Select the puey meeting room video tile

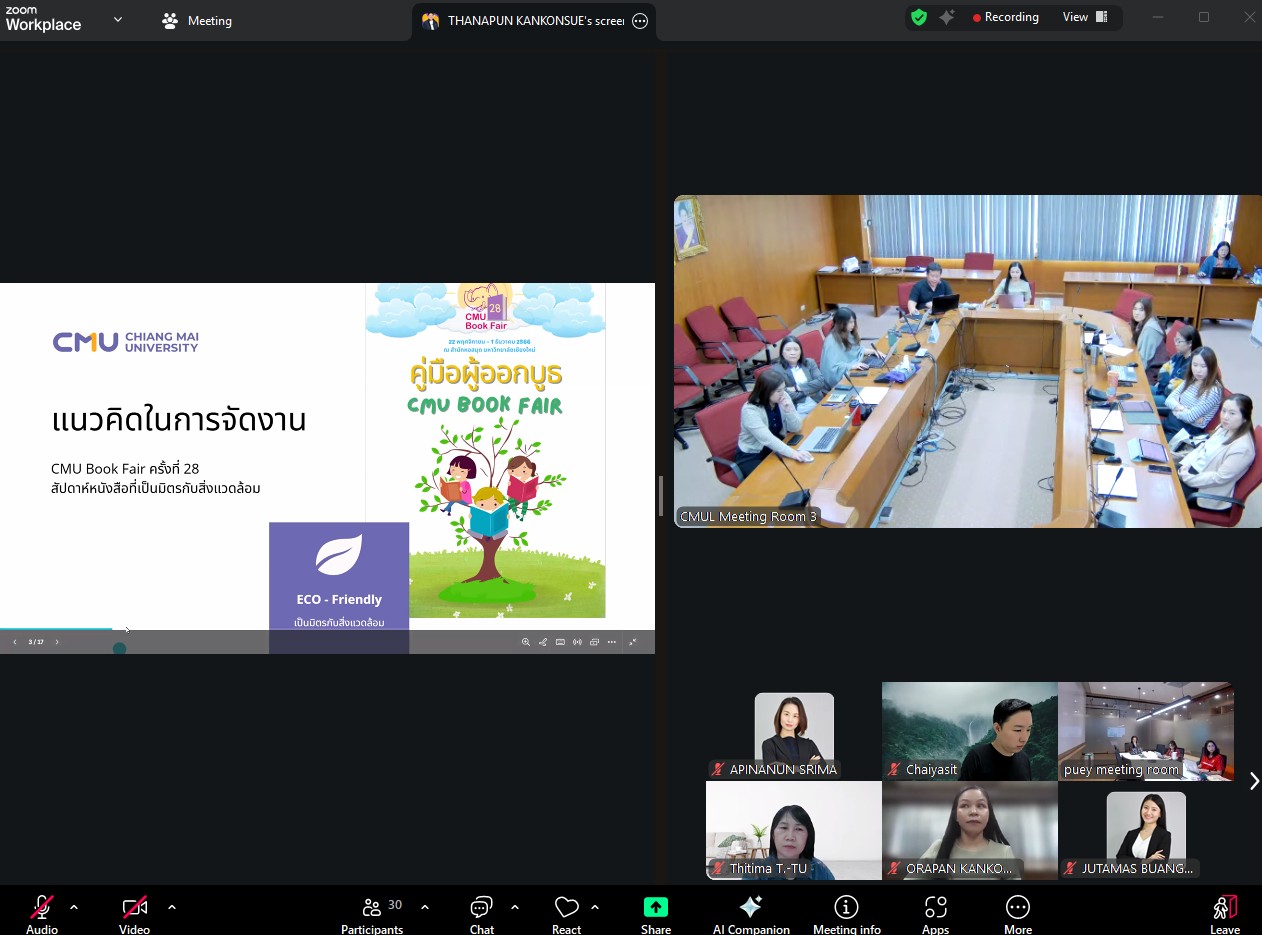pyautogui.click(x=1146, y=731)
